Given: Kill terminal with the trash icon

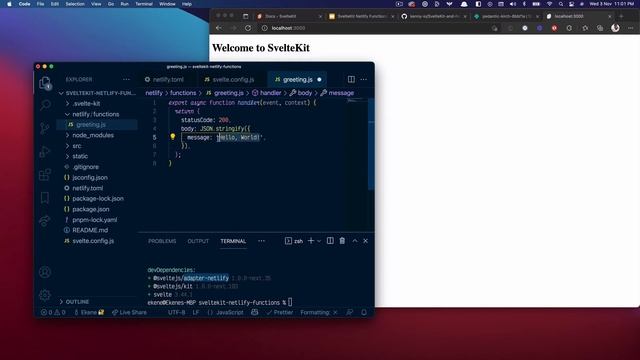Looking at the screenshot, I should pos(342,241).
